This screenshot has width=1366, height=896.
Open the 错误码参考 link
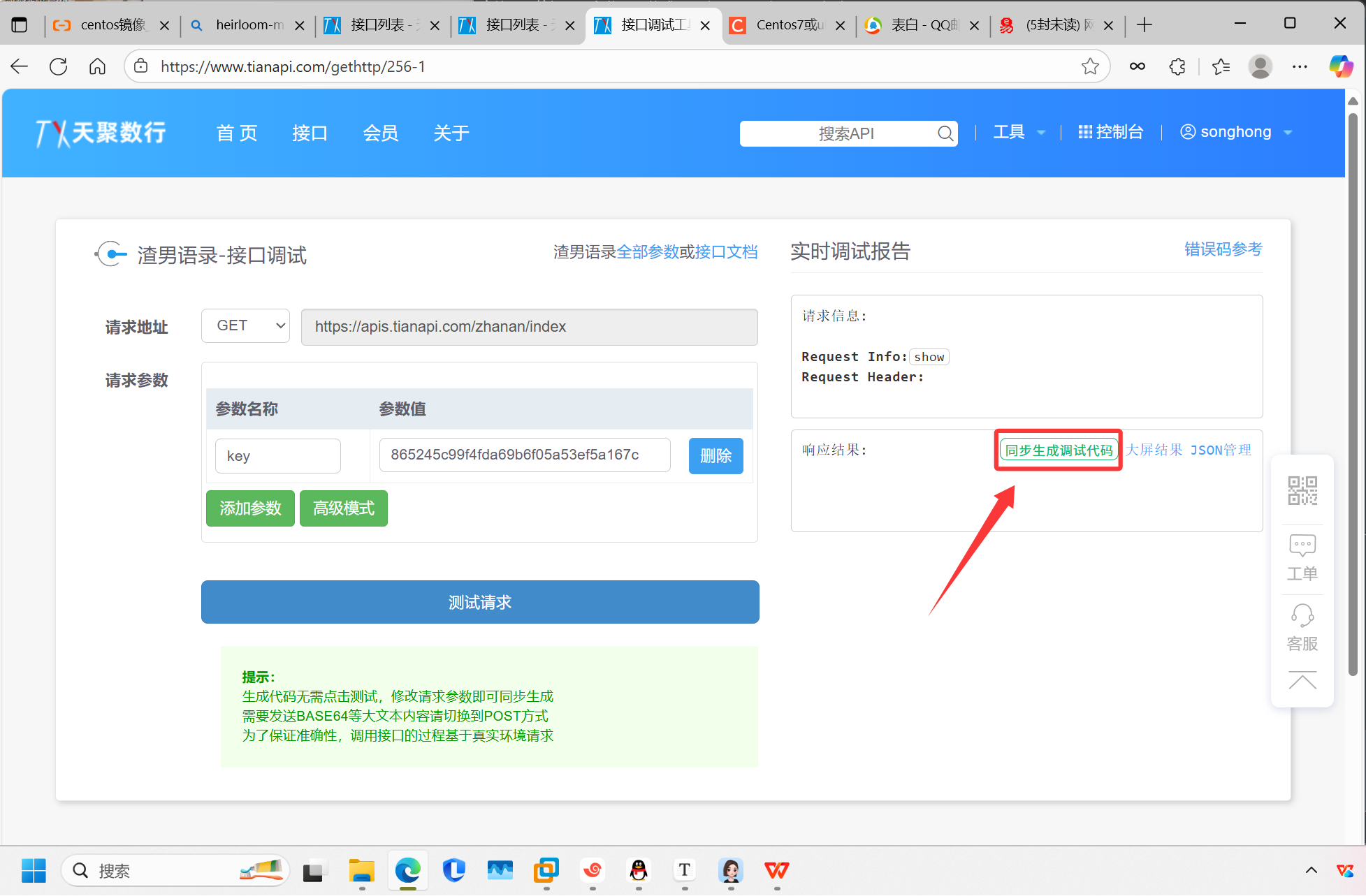pos(1223,249)
